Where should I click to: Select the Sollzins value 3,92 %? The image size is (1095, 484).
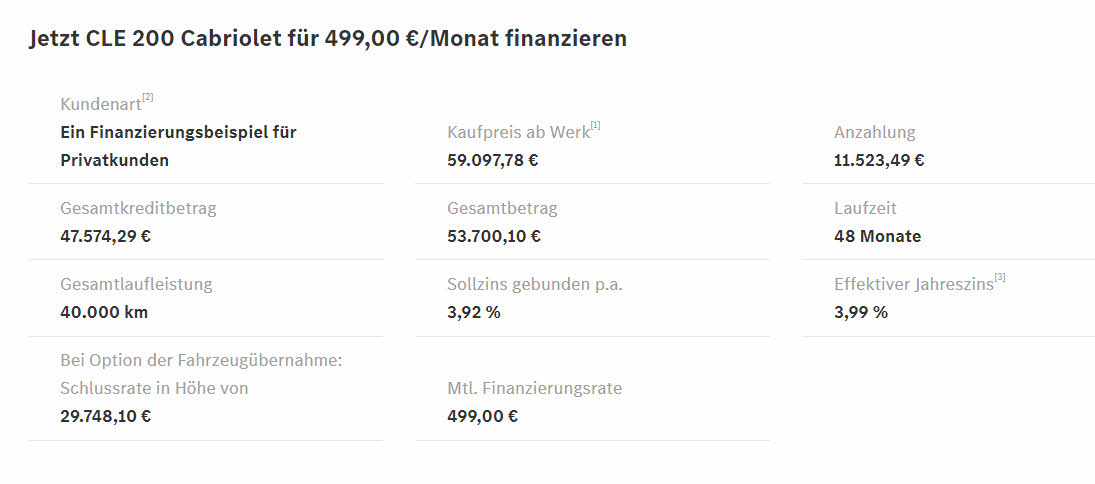pos(474,312)
